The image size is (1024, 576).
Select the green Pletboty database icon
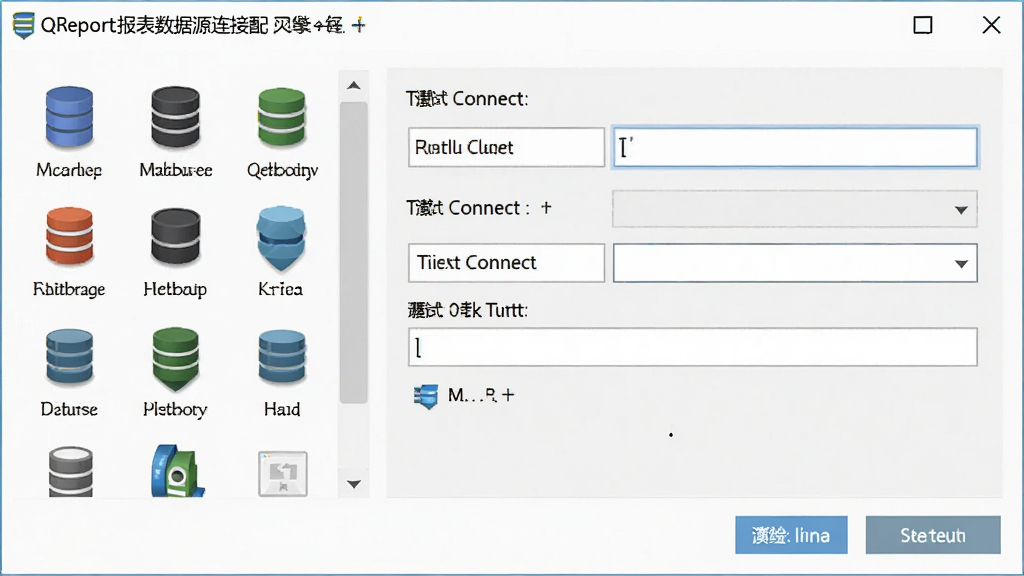coord(175,359)
